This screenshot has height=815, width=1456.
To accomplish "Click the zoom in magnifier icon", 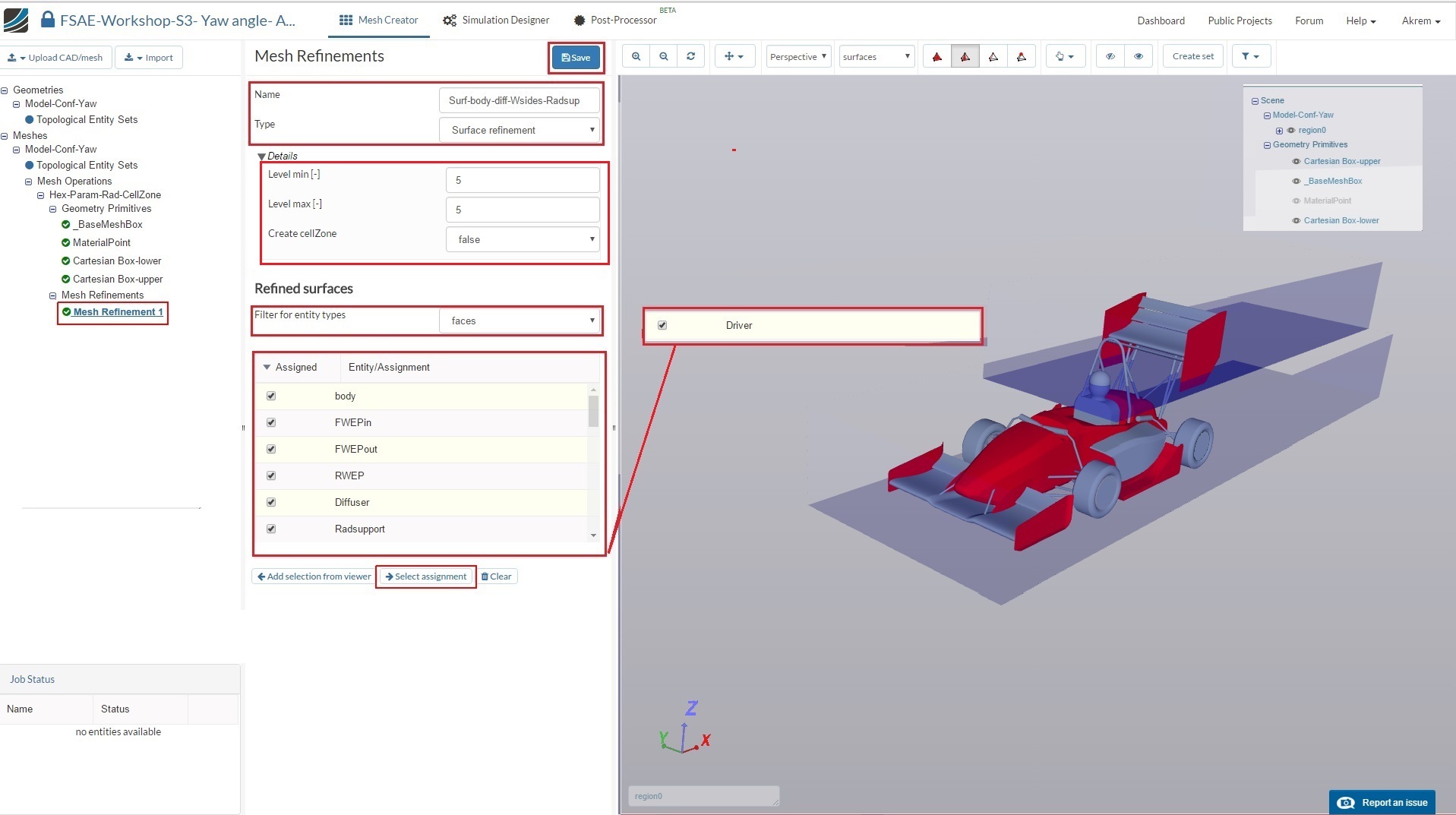I will 636,56.
